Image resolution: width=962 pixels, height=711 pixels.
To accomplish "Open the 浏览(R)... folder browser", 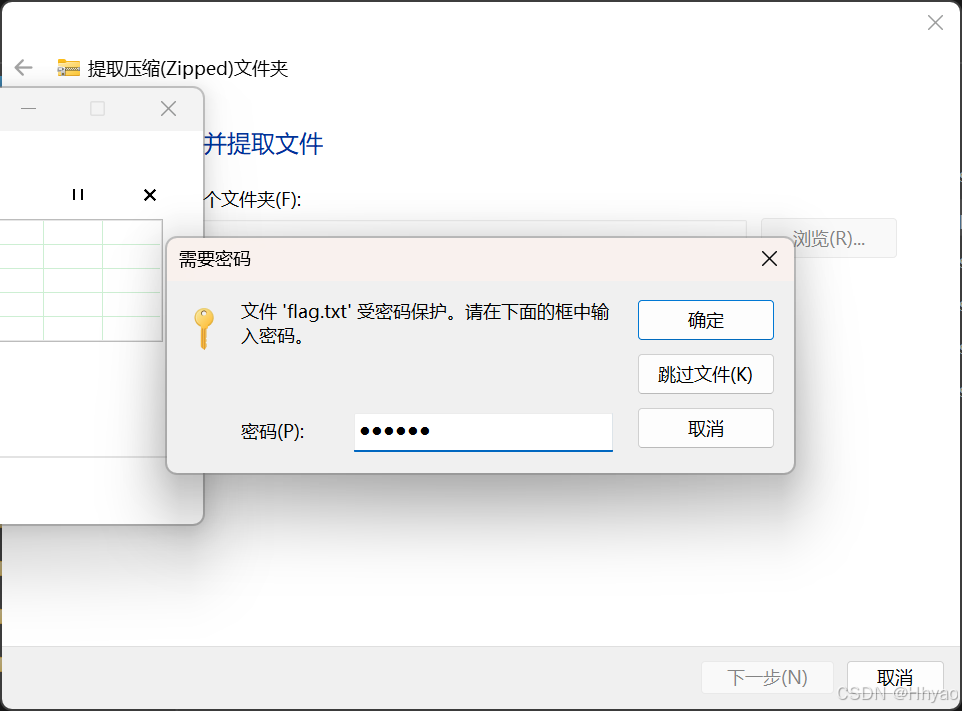I will 828,238.
